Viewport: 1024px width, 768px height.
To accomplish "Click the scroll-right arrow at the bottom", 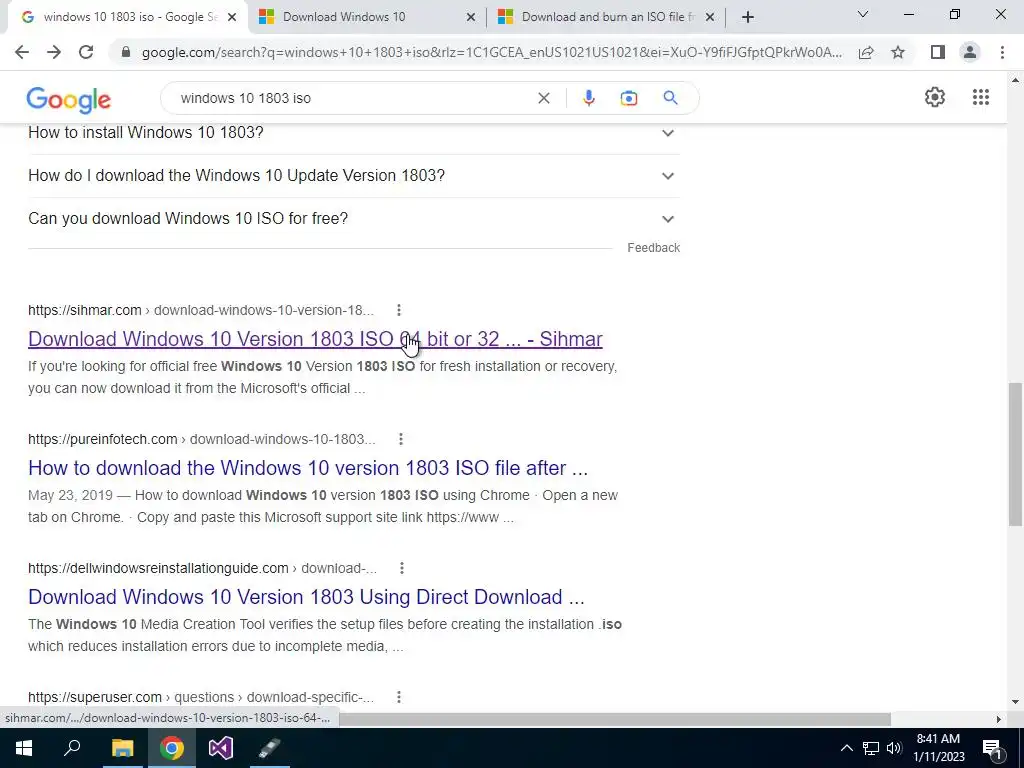I will click(999, 719).
